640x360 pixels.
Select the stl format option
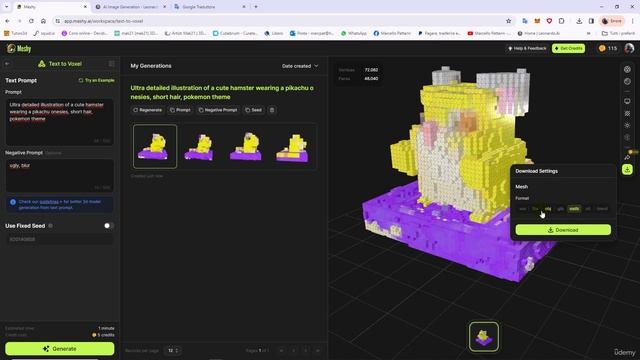pyautogui.click(x=588, y=209)
